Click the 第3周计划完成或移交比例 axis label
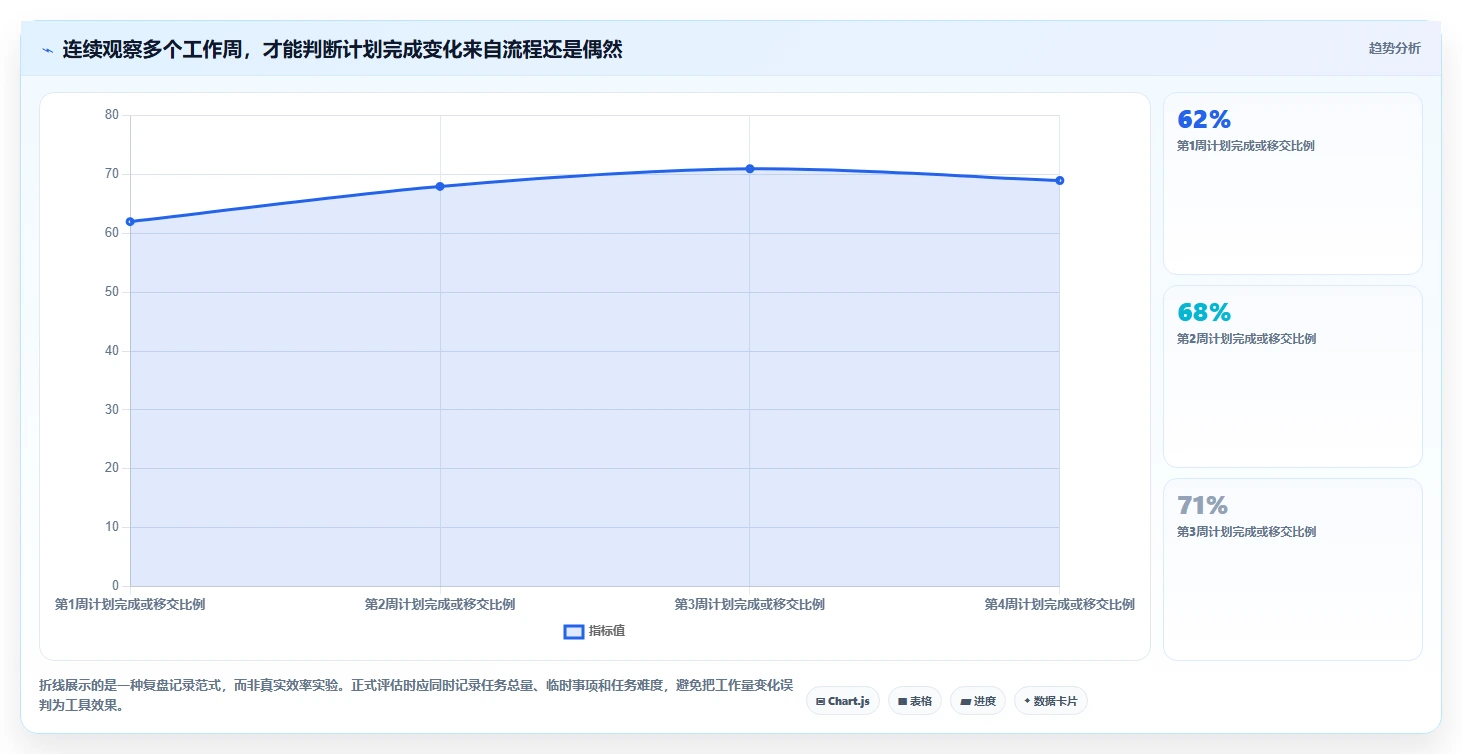 click(749, 605)
